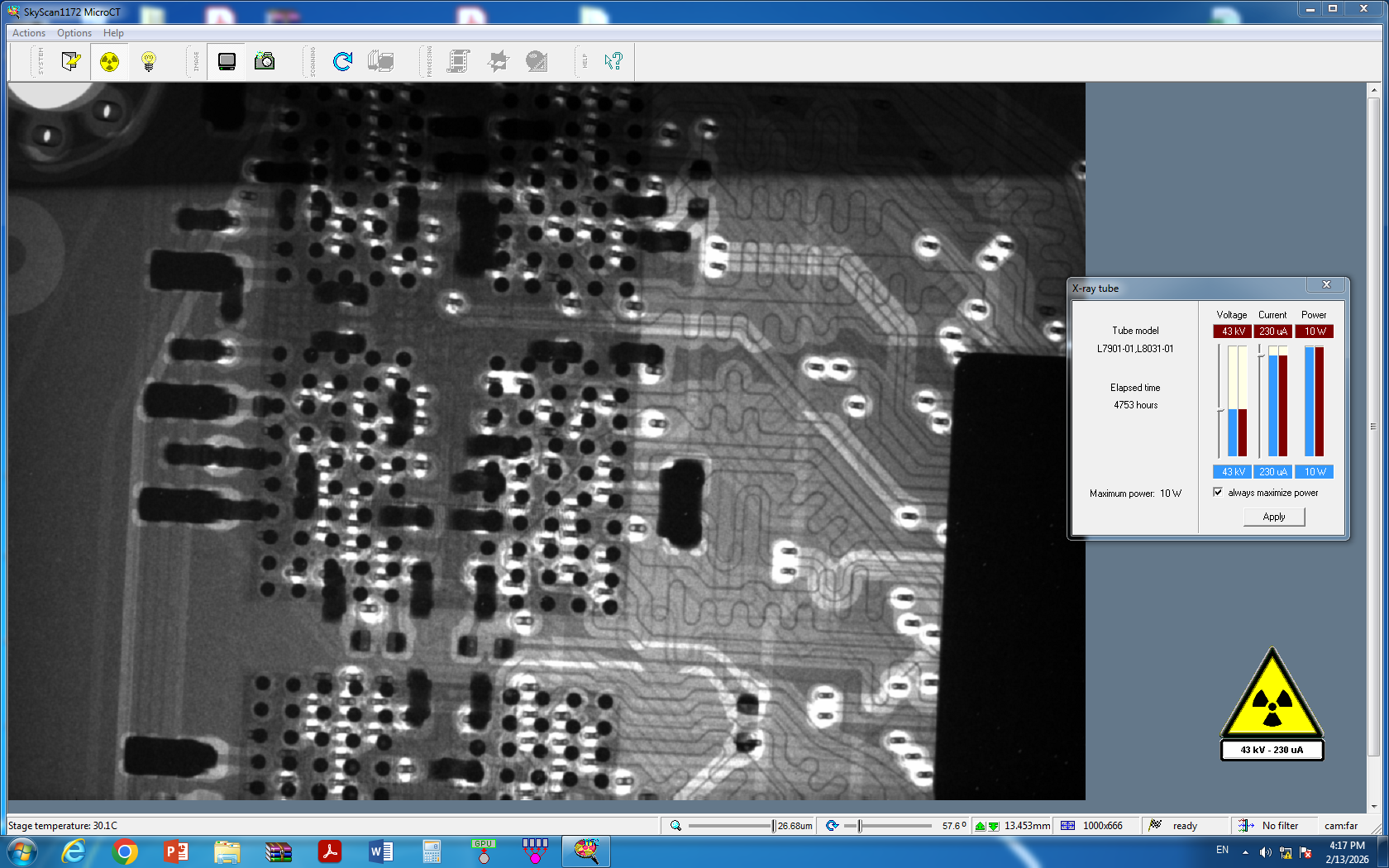
Task: Open the Actions menu
Action: tap(29, 33)
